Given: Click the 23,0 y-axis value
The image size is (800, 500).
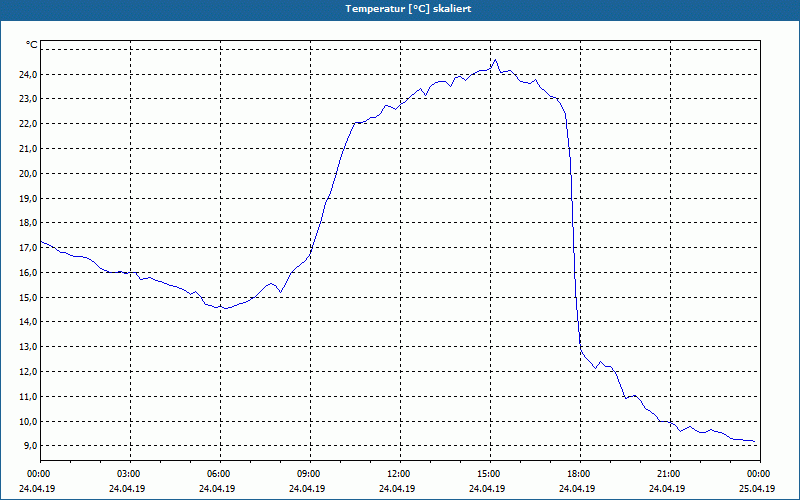Looking at the screenshot, I should point(28,98).
